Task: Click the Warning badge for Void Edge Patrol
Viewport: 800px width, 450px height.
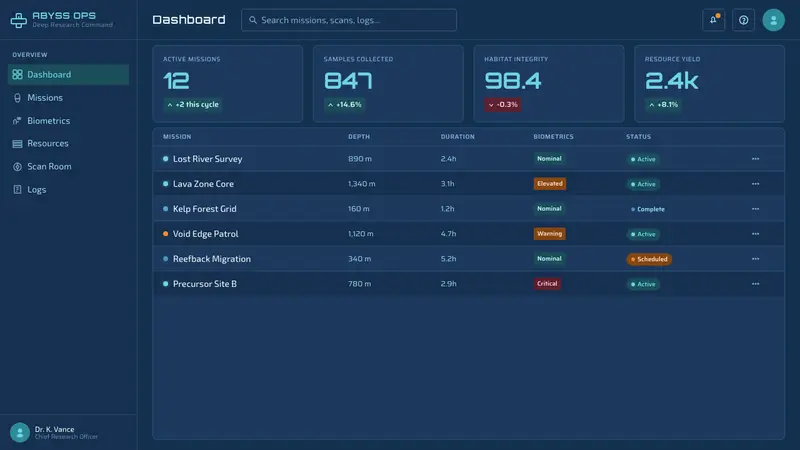Action: [x=549, y=234]
